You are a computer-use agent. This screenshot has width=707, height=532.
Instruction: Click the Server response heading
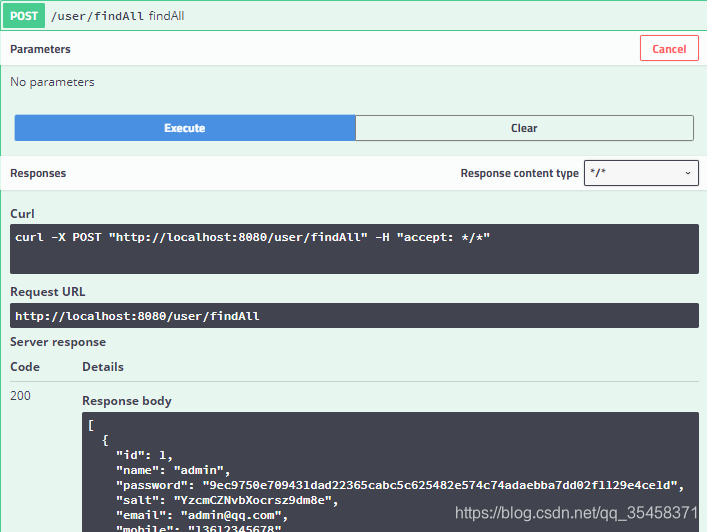pos(58,342)
